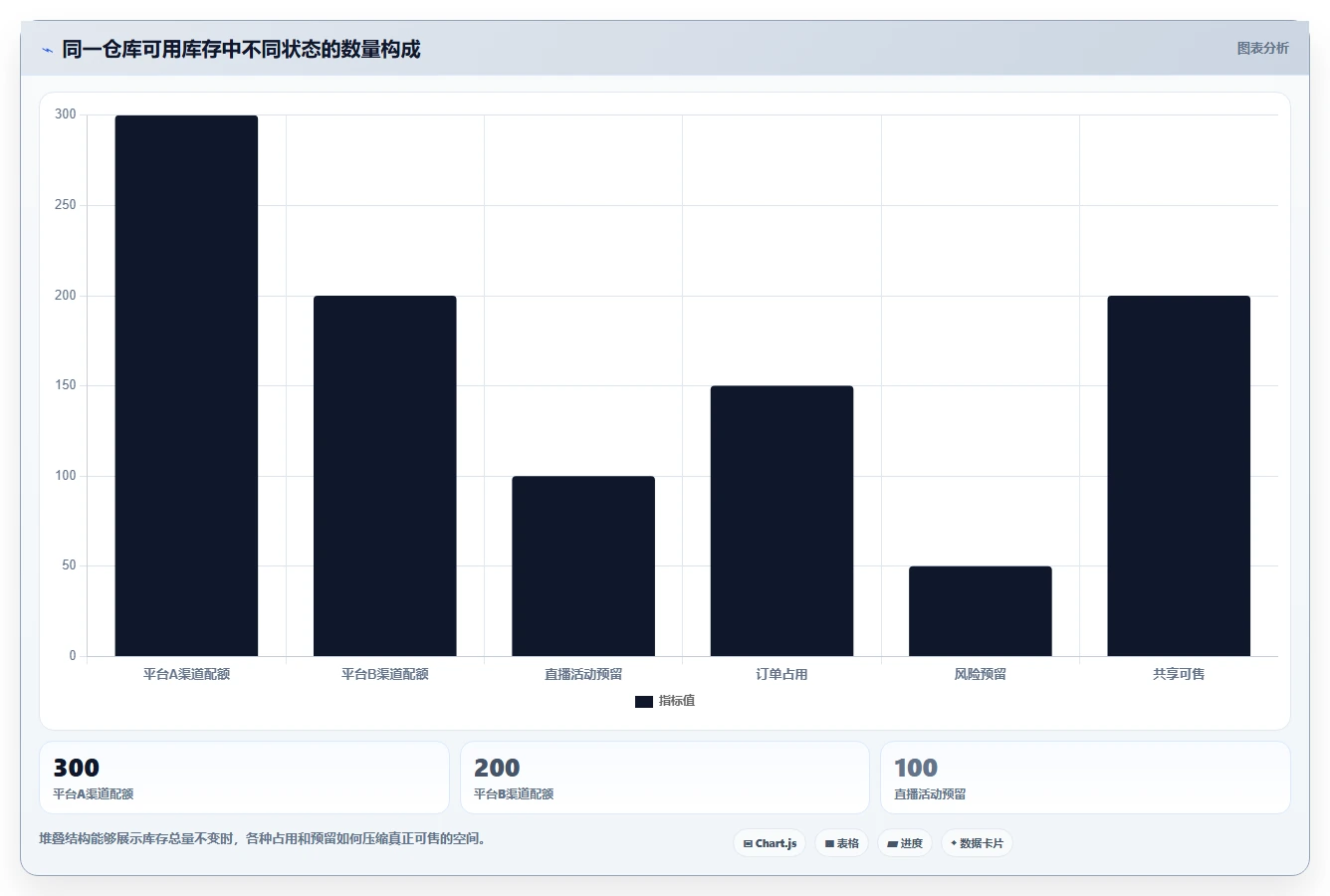The image size is (1330, 896).
Task: Select the 数据卡片 tag chip
Action: [977, 843]
